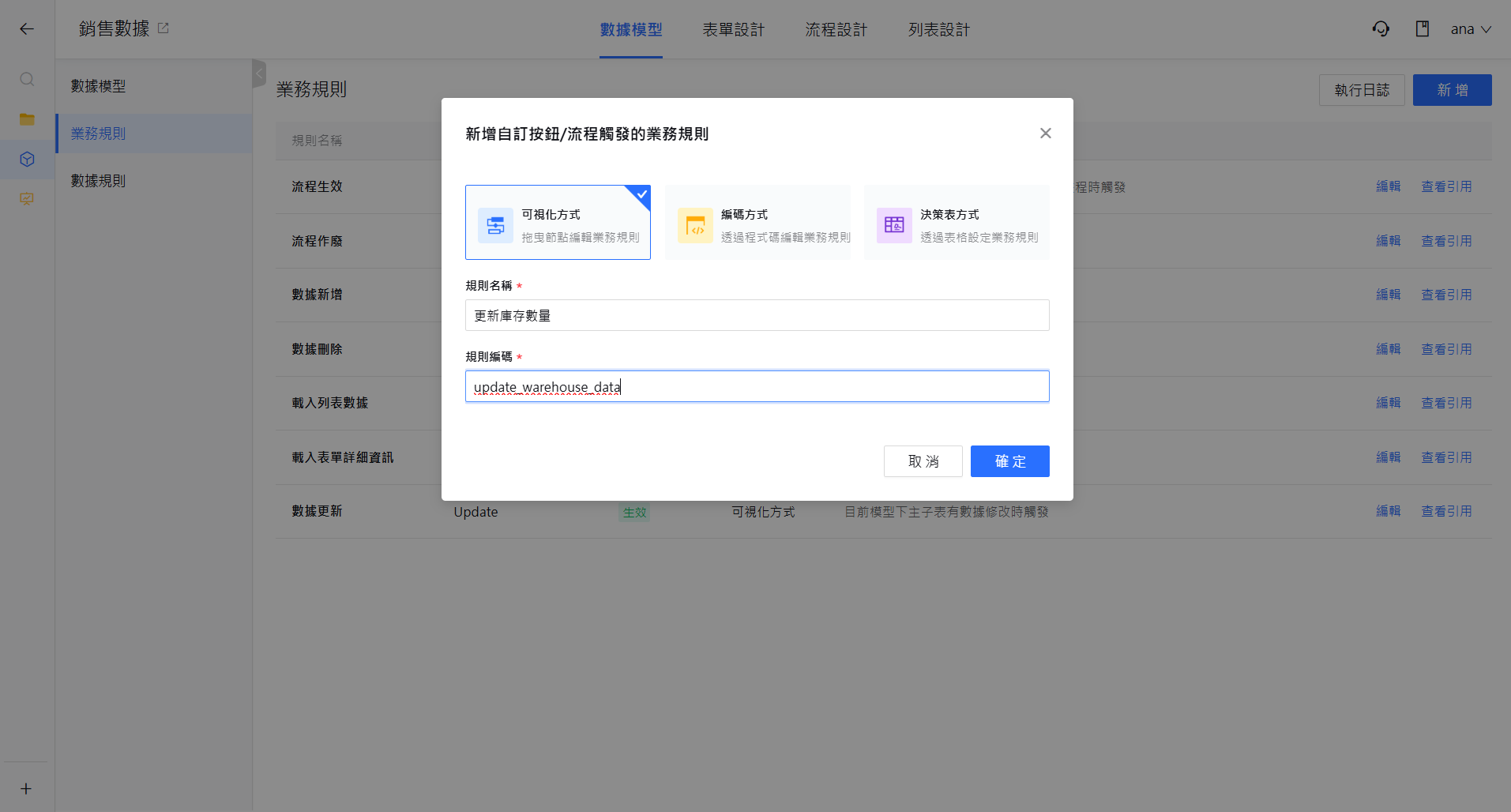Switch to 流程設計 tab
1511x812 pixels.
click(x=836, y=30)
